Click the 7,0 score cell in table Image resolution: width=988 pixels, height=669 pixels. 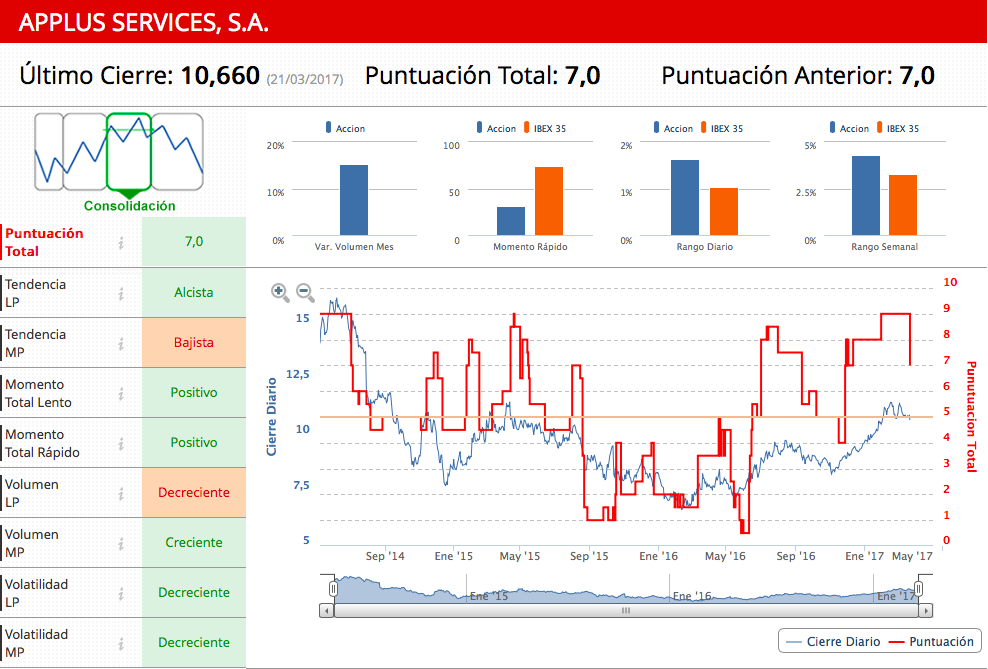point(194,241)
